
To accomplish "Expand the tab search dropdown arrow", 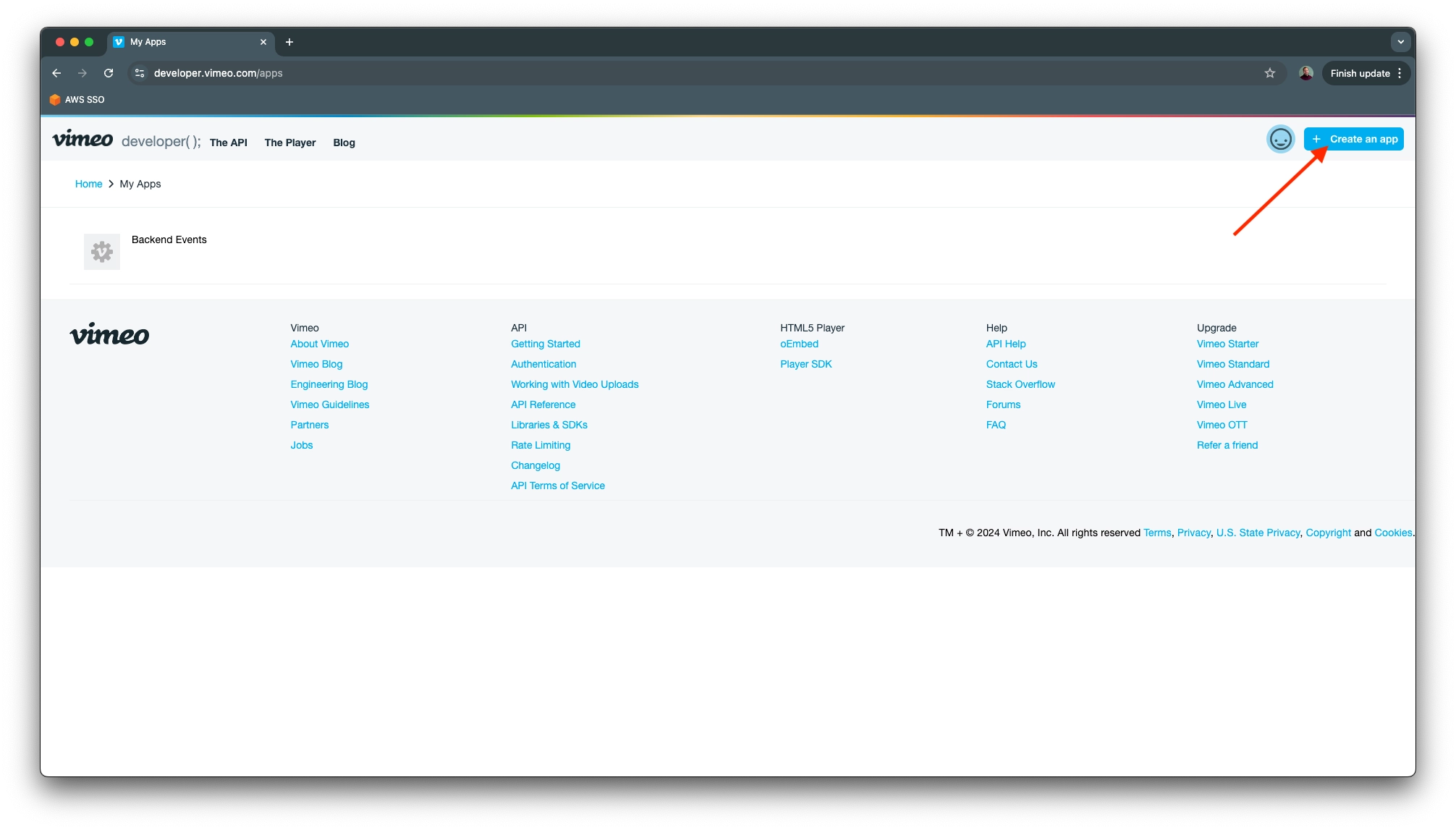I will click(1400, 42).
